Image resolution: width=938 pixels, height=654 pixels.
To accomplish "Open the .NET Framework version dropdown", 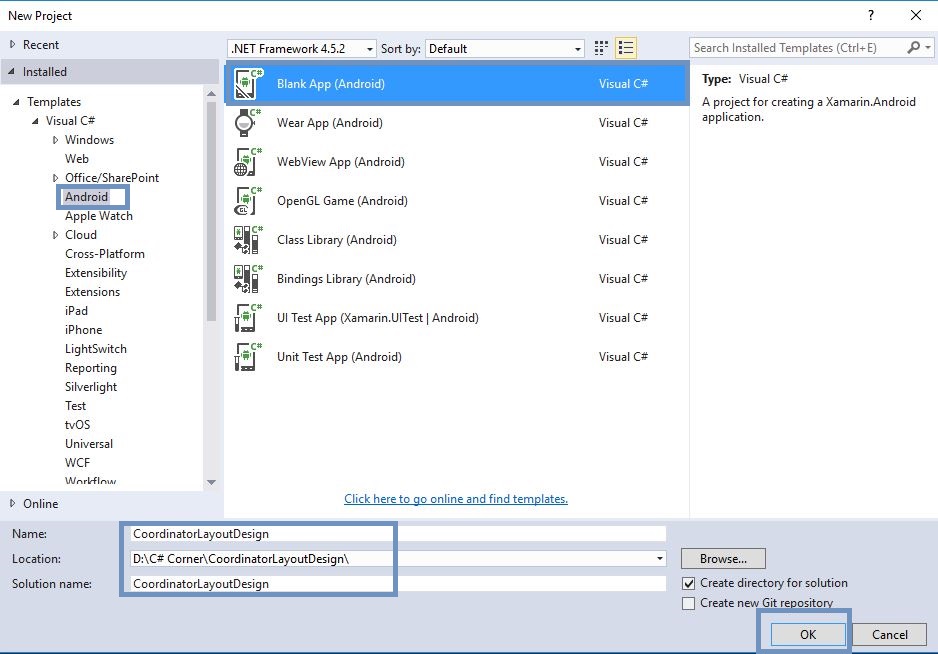I will (x=302, y=48).
